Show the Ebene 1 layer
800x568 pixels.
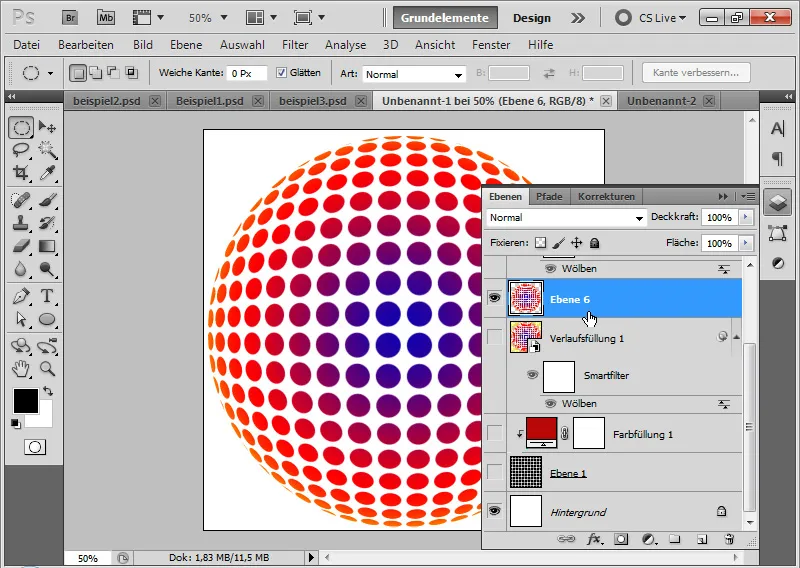pos(494,472)
